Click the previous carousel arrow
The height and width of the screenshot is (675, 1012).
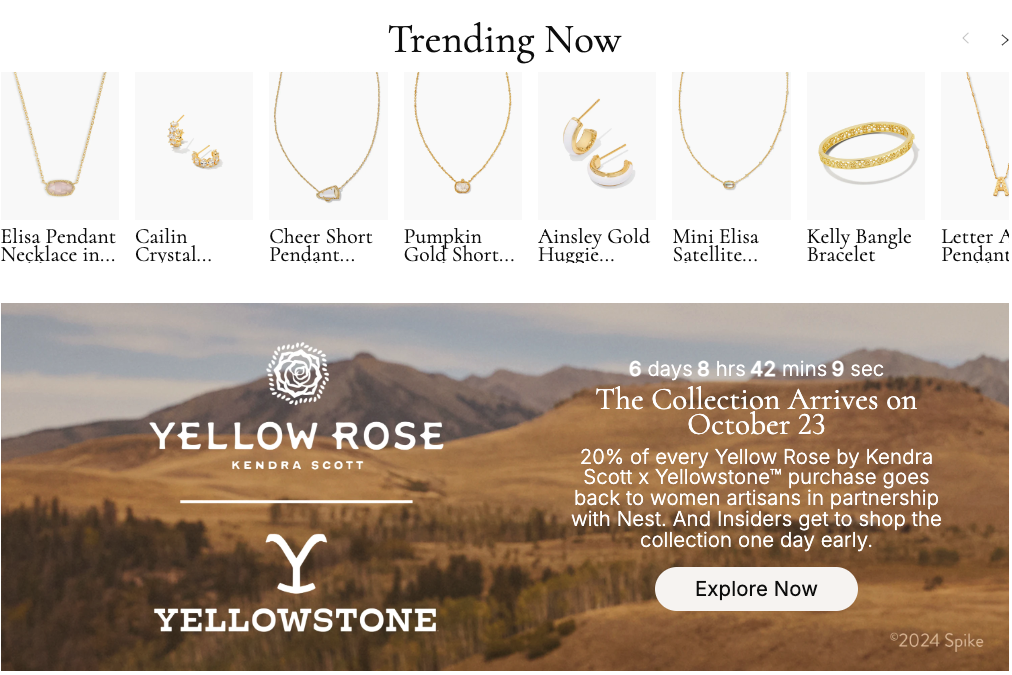966,39
